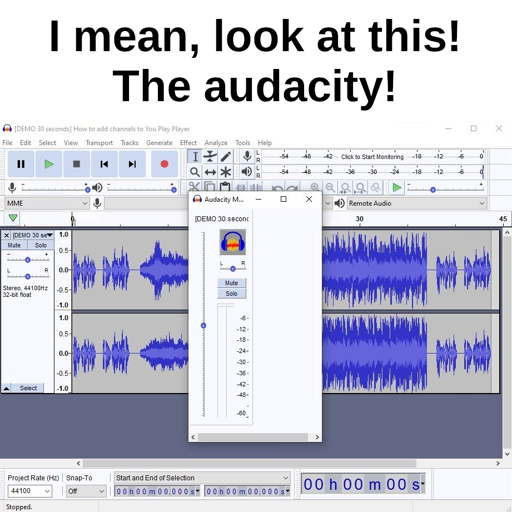Screen dimensions: 512x512
Task: Open Start and End of Selection dropdown
Action: click(202, 478)
